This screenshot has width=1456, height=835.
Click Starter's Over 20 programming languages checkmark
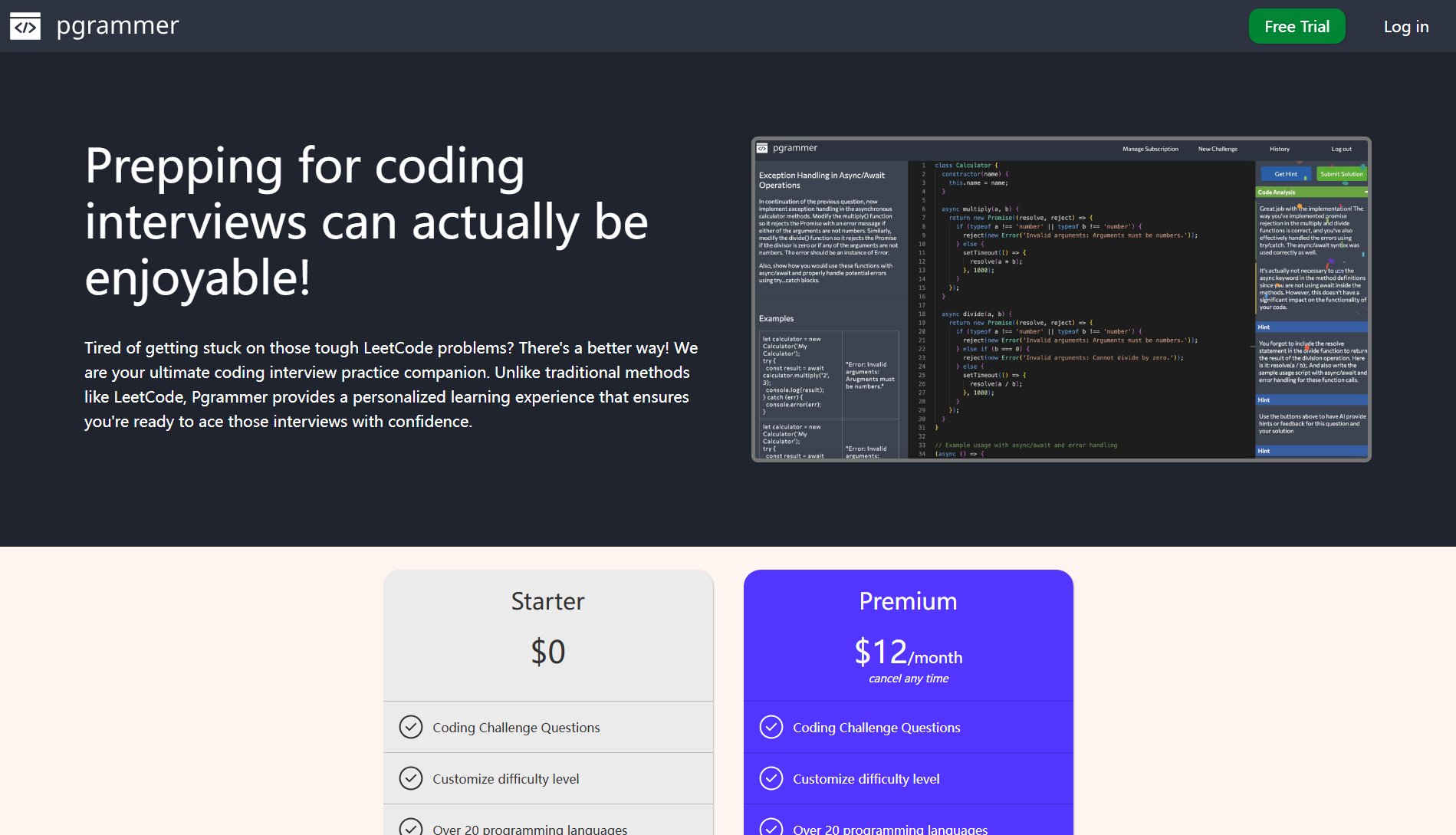pyautogui.click(x=411, y=827)
